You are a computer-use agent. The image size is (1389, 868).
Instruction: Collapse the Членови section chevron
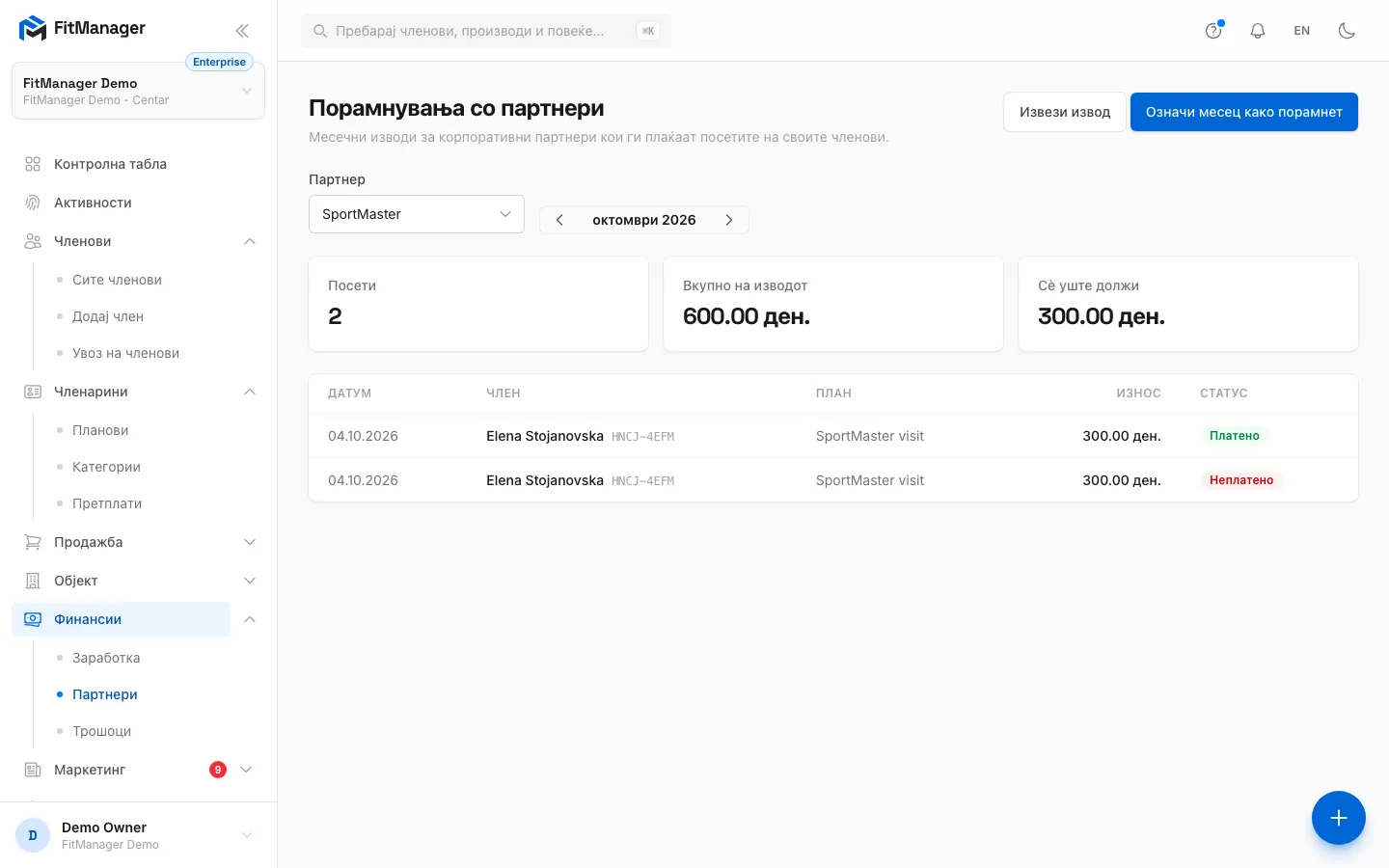(250, 241)
